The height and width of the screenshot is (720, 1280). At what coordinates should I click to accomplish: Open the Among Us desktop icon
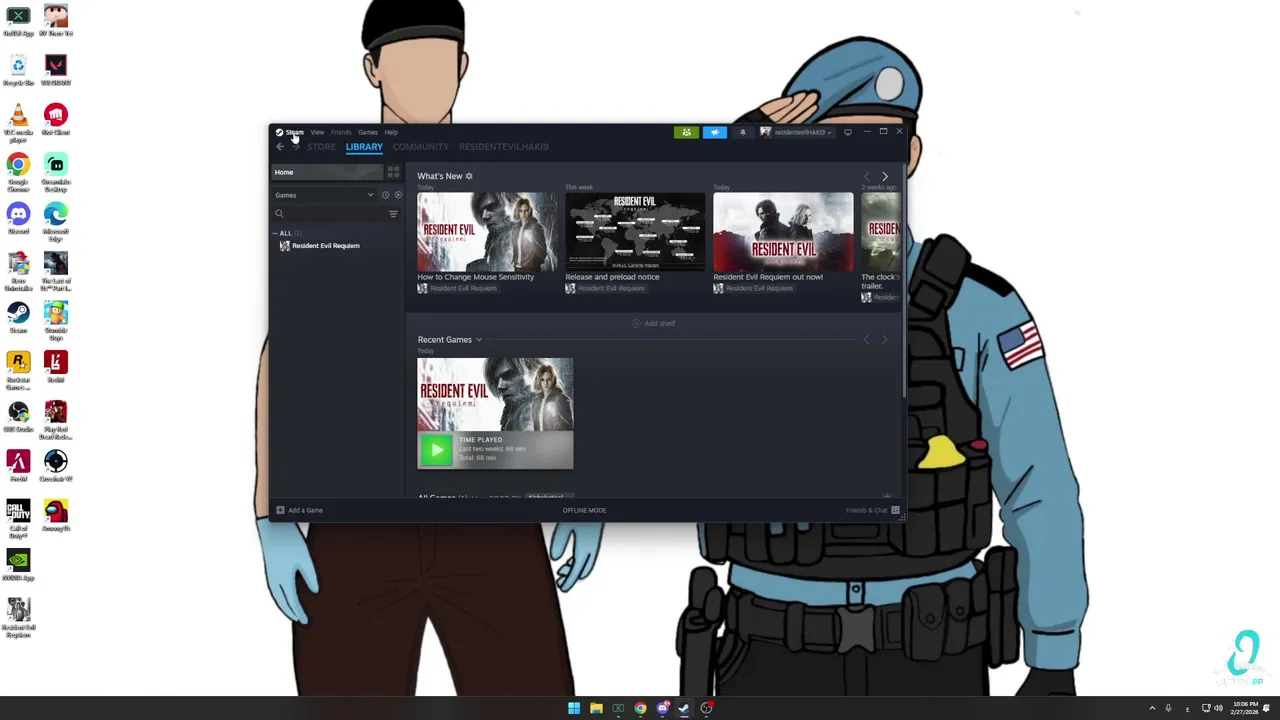tap(55, 515)
